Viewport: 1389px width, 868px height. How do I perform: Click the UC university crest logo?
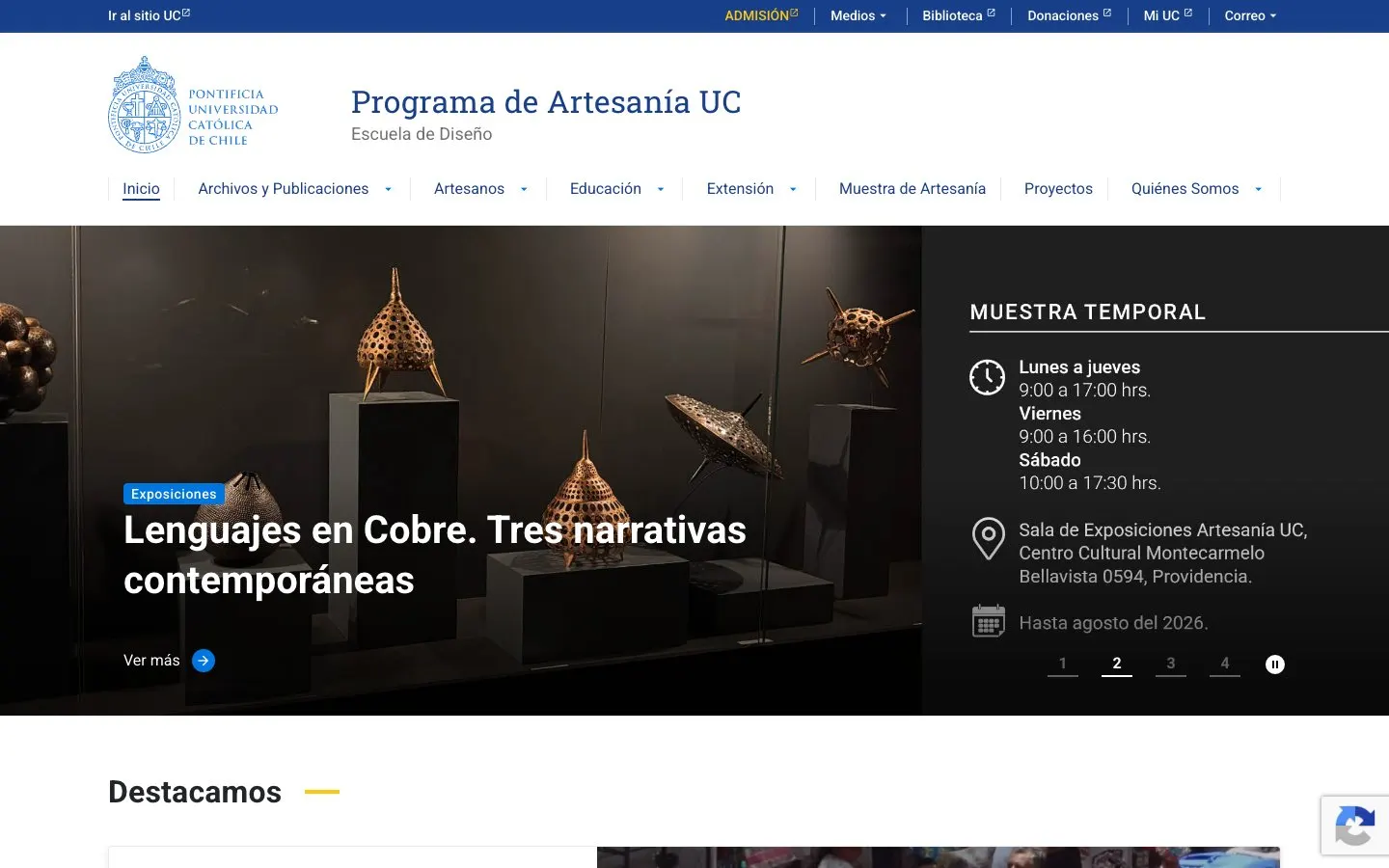(193, 104)
